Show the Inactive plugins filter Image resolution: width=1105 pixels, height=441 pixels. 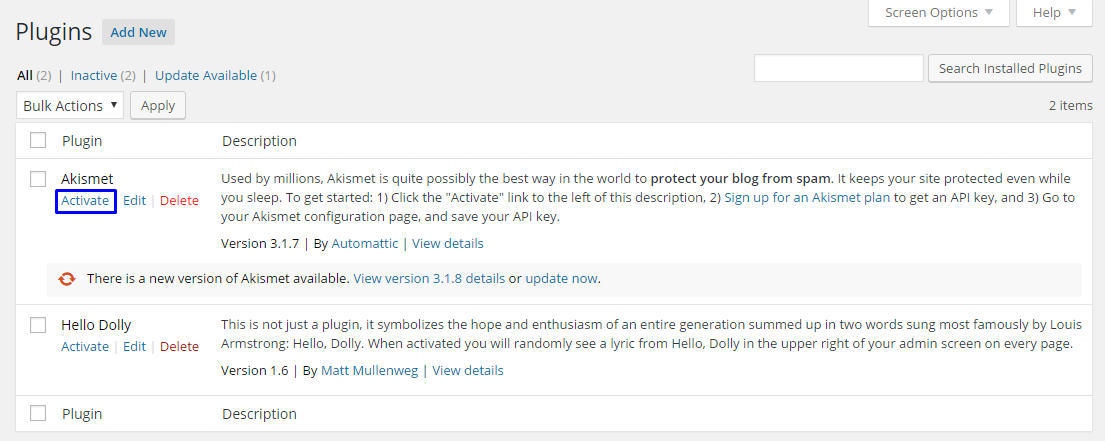coord(94,75)
